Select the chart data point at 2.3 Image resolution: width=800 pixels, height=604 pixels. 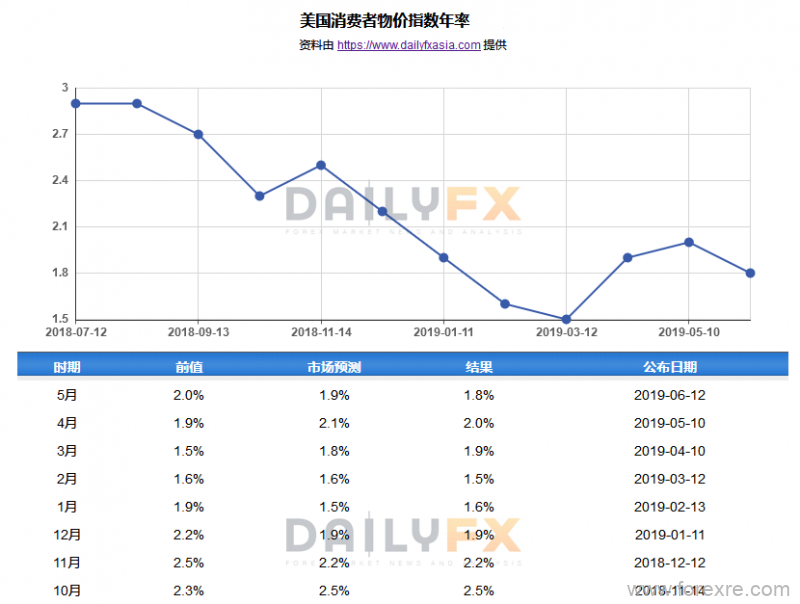tap(260, 196)
